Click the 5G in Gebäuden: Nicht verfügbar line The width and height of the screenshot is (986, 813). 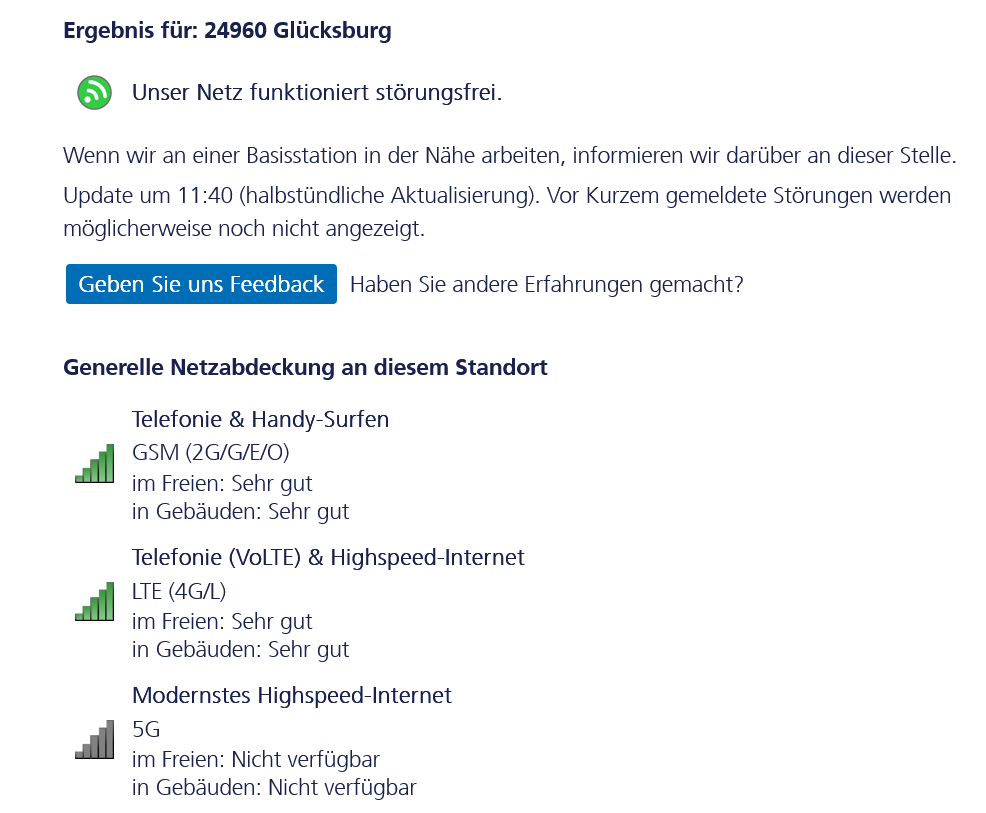(x=274, y=787)
